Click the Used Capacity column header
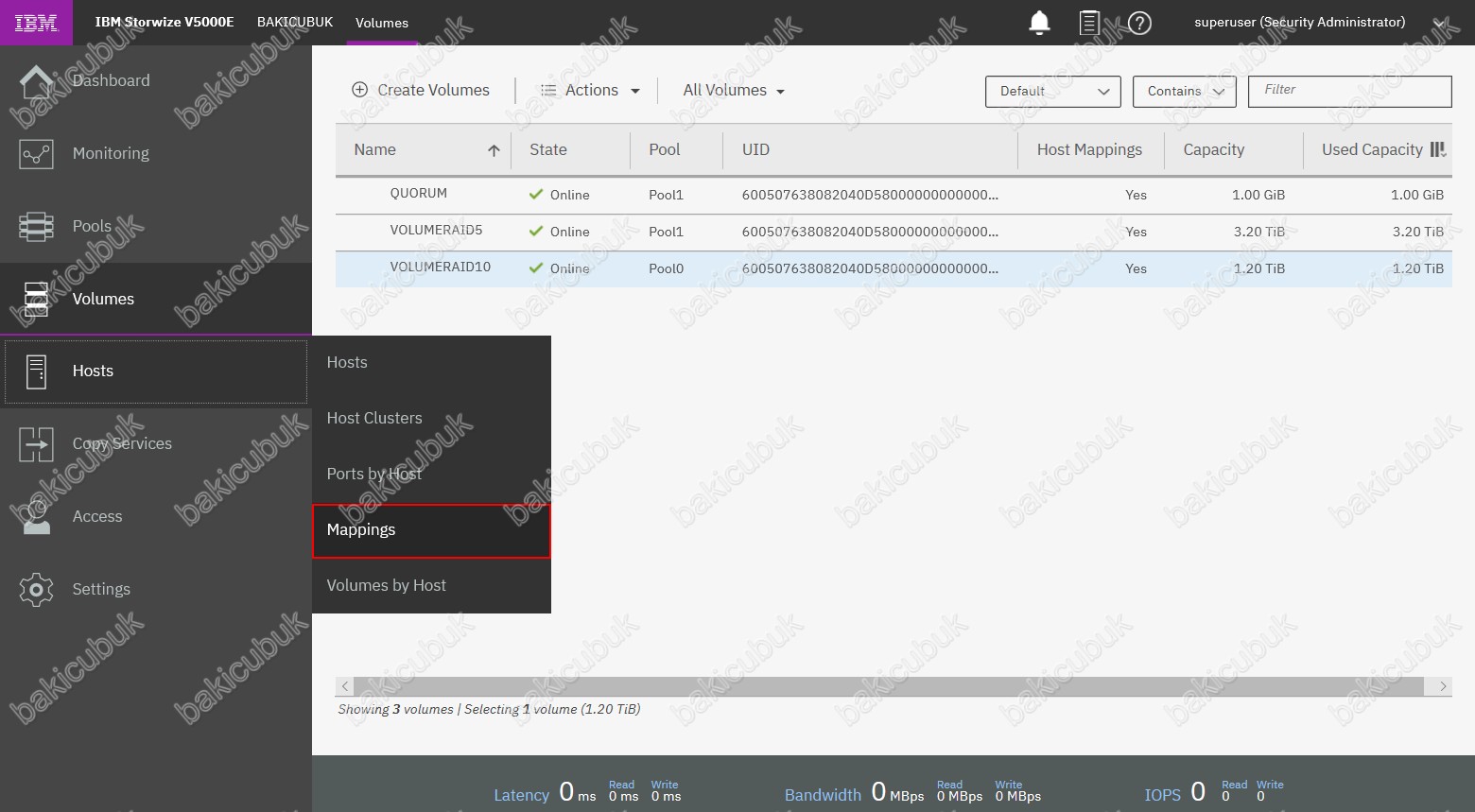 (1372, 150)
